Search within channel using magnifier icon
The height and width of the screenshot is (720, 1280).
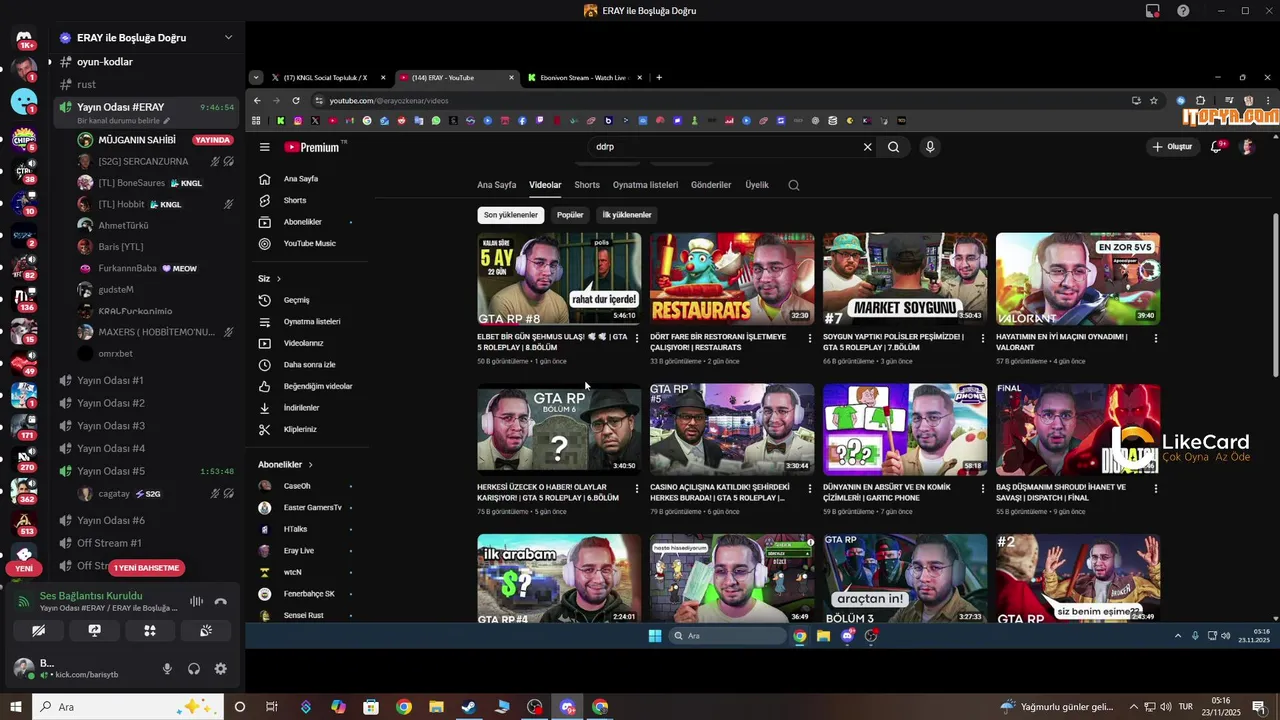click(x=794, y=185)
